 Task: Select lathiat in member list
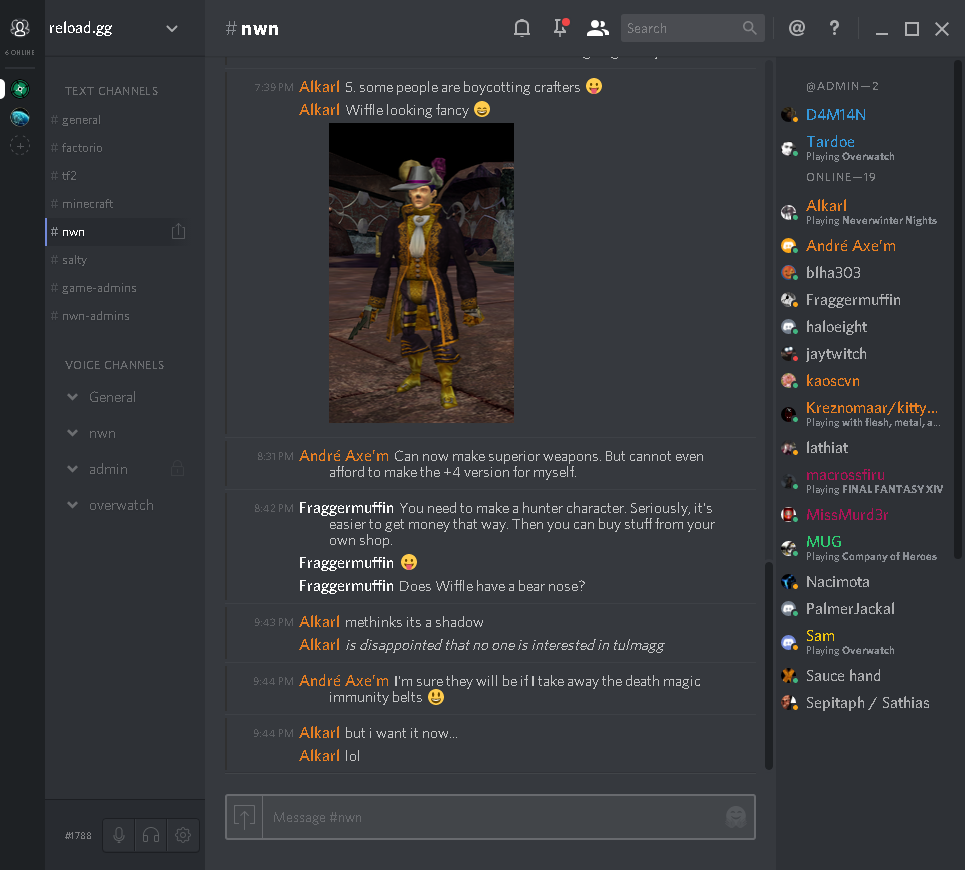click(865, 447)
